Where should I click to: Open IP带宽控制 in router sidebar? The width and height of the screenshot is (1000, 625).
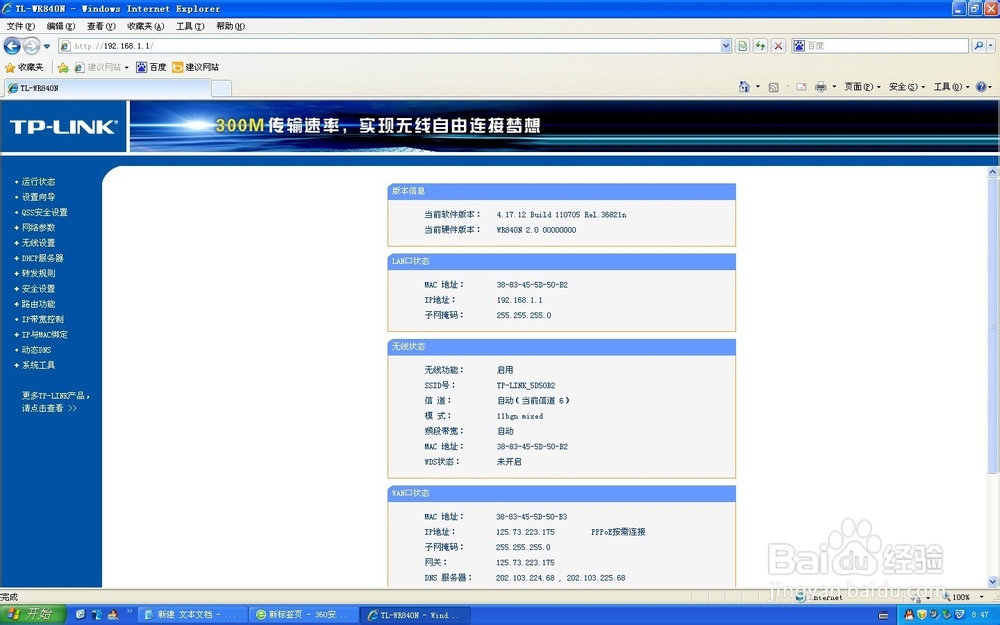coord(43,320)
